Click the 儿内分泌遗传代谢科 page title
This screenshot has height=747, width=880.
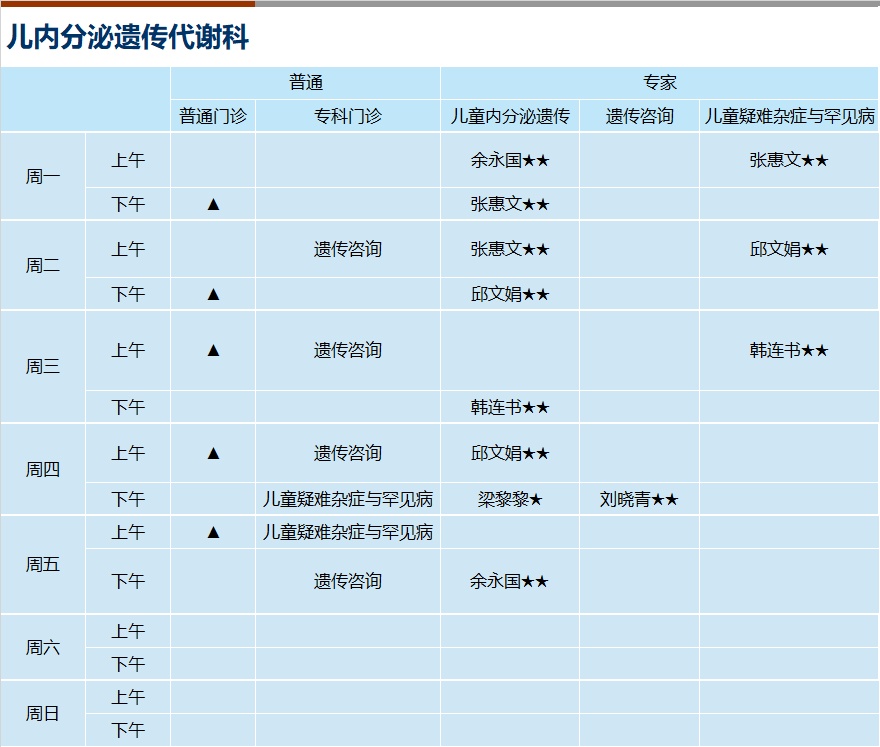(x=128, y=38)
